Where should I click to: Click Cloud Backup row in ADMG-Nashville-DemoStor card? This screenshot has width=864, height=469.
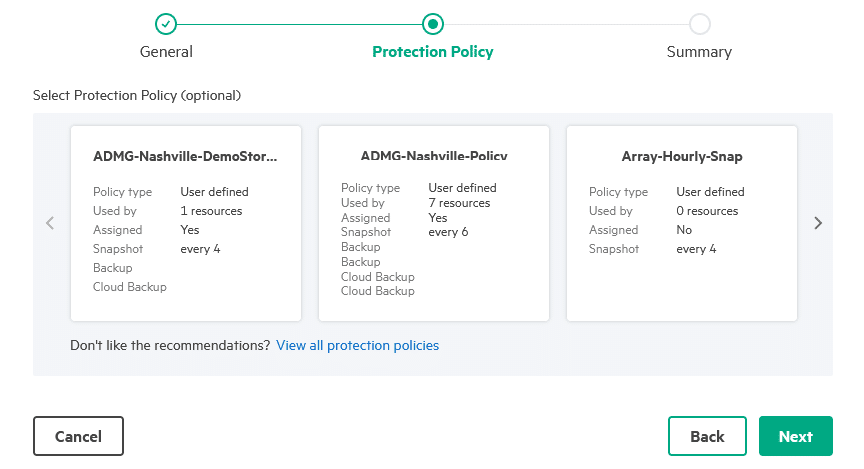point(129,287)
